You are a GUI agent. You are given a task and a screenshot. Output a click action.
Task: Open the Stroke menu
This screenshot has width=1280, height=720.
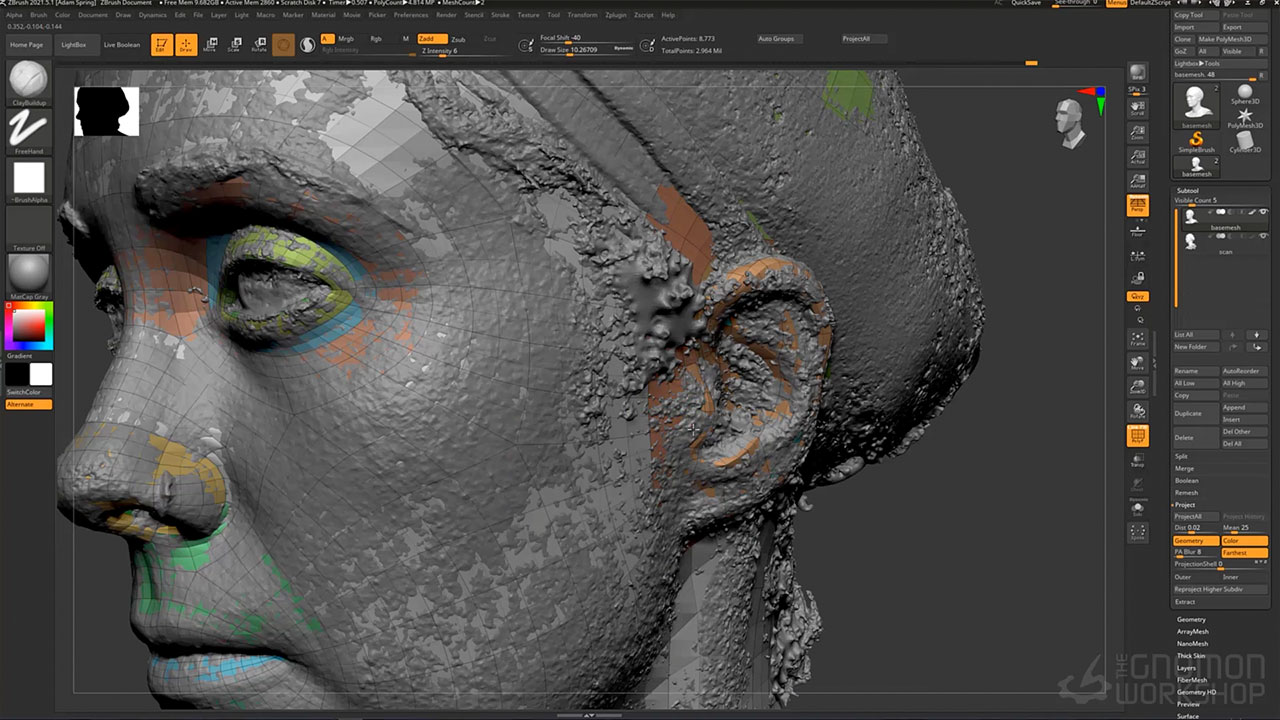[500, 15]
